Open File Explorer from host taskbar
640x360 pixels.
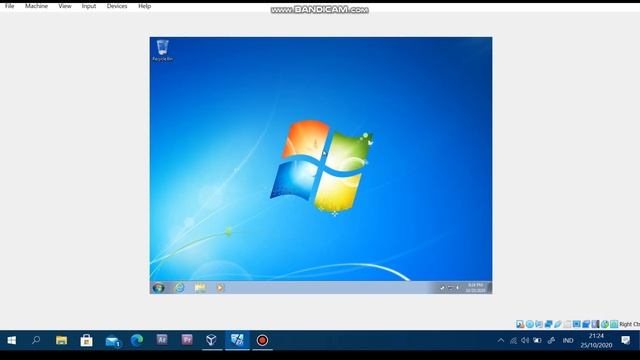[x=61, y=340]
